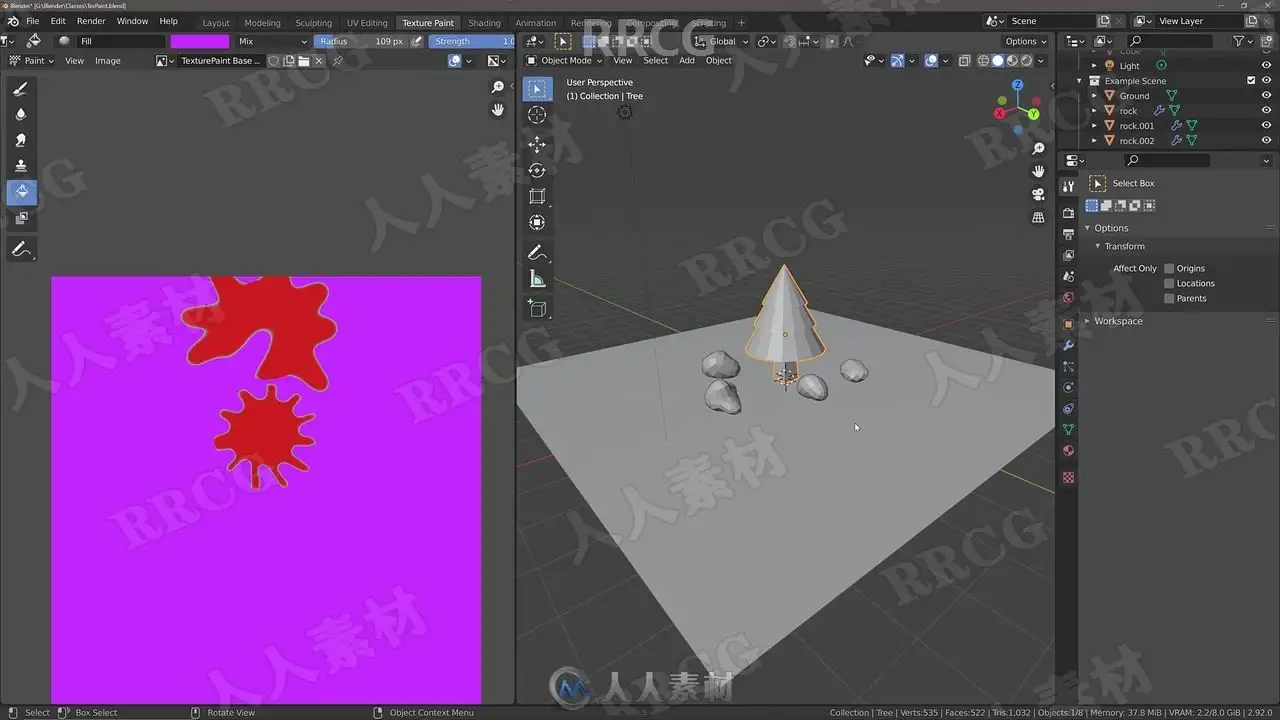Click the magenta brush color swatch

coord(199,41)
